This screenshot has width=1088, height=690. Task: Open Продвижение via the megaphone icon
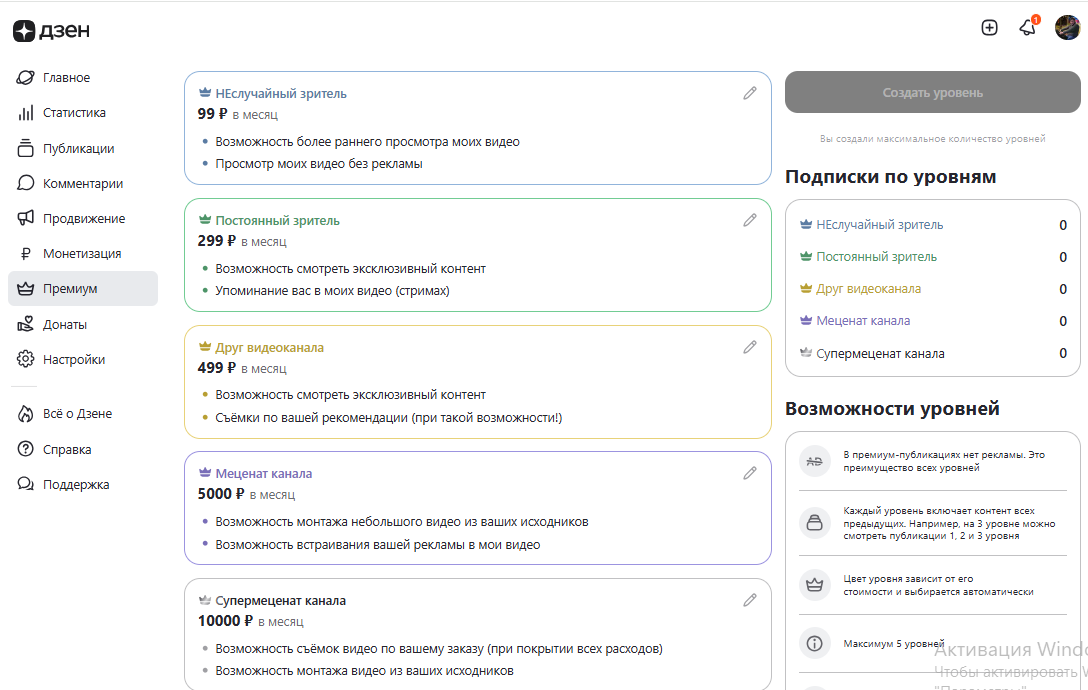point(85,218)
